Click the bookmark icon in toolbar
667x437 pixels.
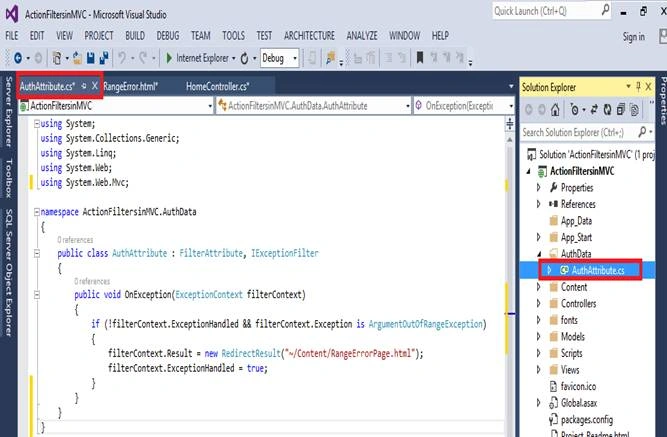420,57
